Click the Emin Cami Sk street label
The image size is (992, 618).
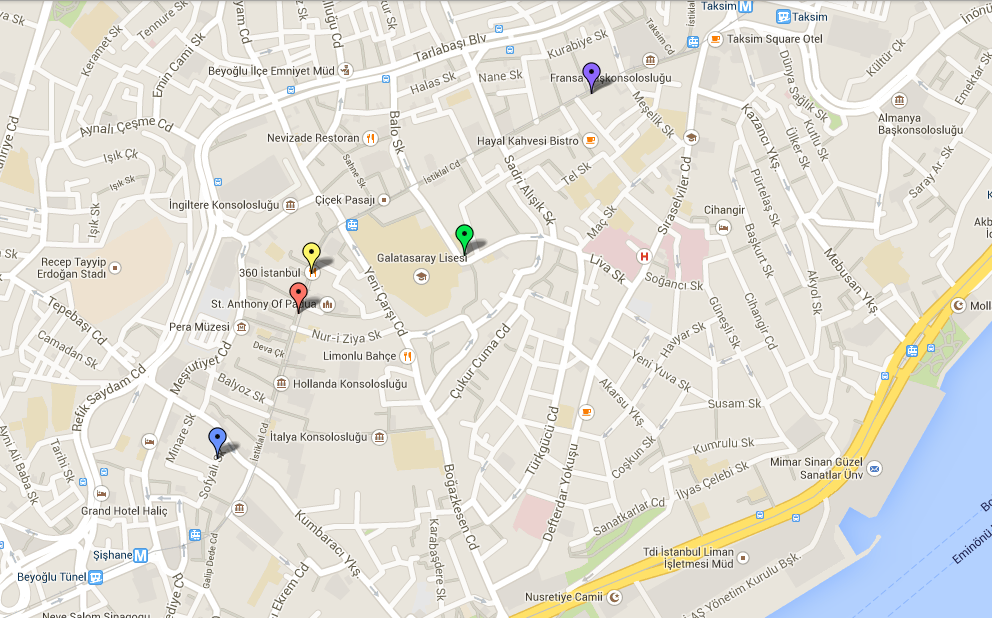coord(179,66)
